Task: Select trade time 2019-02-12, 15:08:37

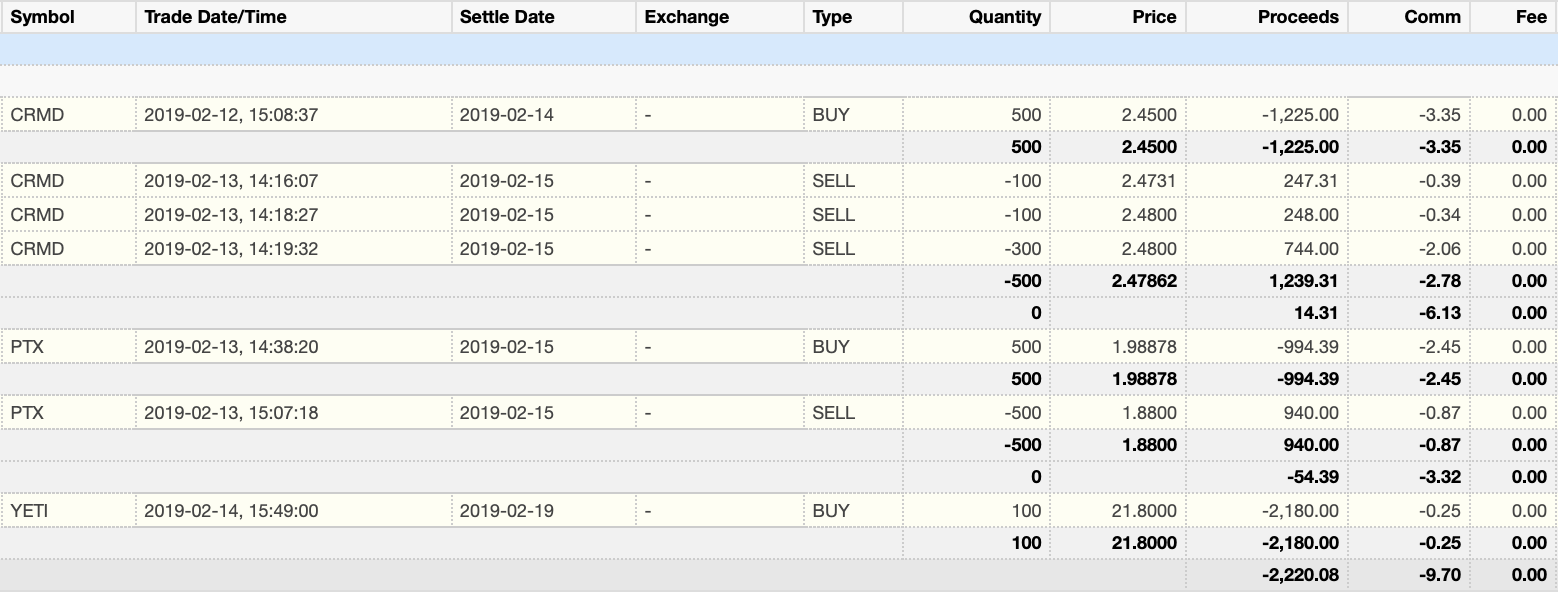Action: pyautogui.click(x=231, y=115)
